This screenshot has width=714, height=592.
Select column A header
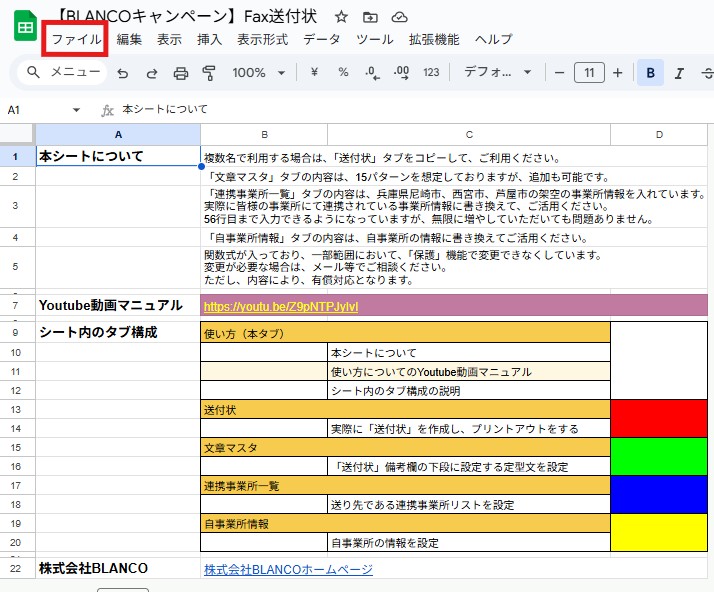118,134
